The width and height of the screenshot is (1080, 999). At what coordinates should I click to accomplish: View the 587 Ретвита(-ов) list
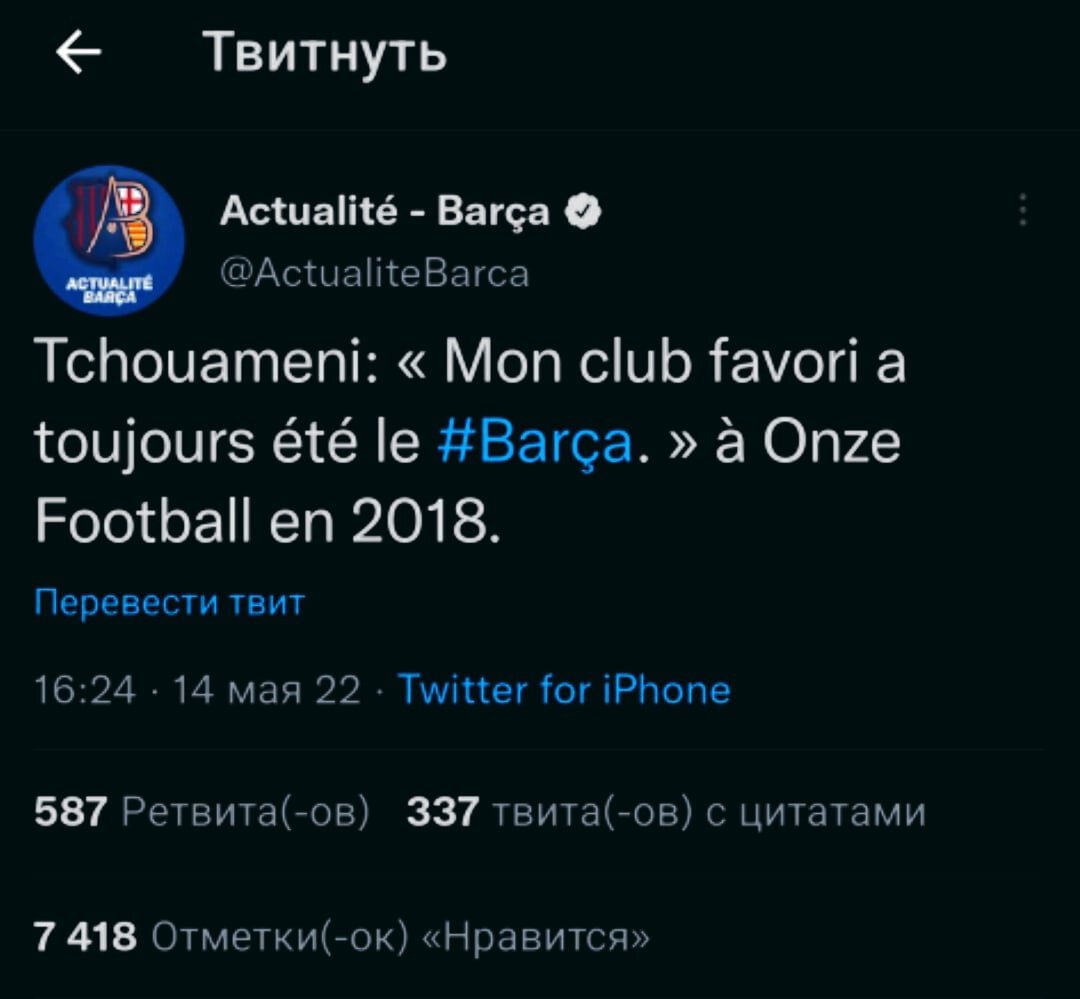pyautogui.click(x=202, y=812)
